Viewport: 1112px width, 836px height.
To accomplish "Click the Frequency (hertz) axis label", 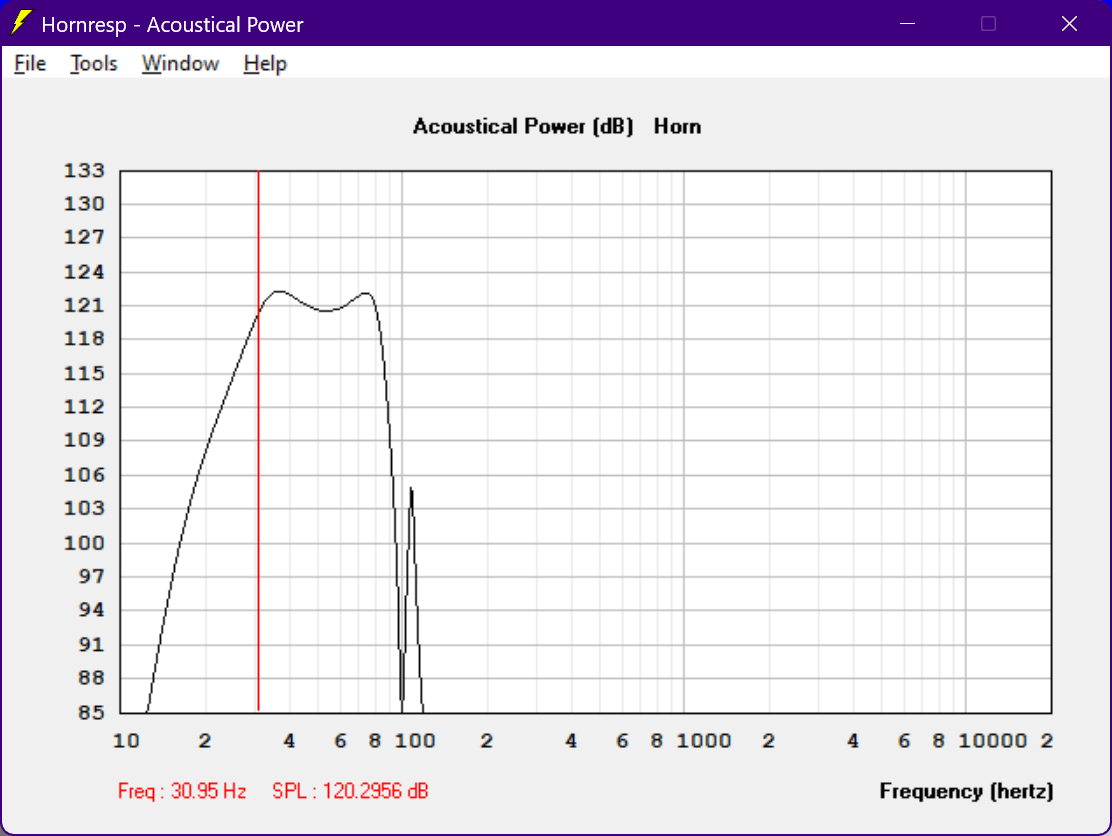I will 966,791.
